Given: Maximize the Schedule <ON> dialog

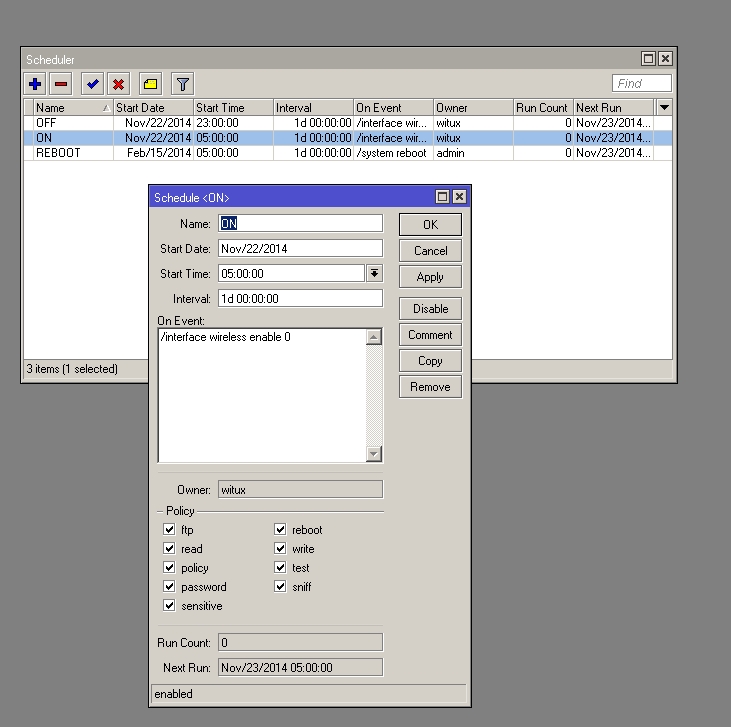Looking at the screenshot, I should pos(442,197).
